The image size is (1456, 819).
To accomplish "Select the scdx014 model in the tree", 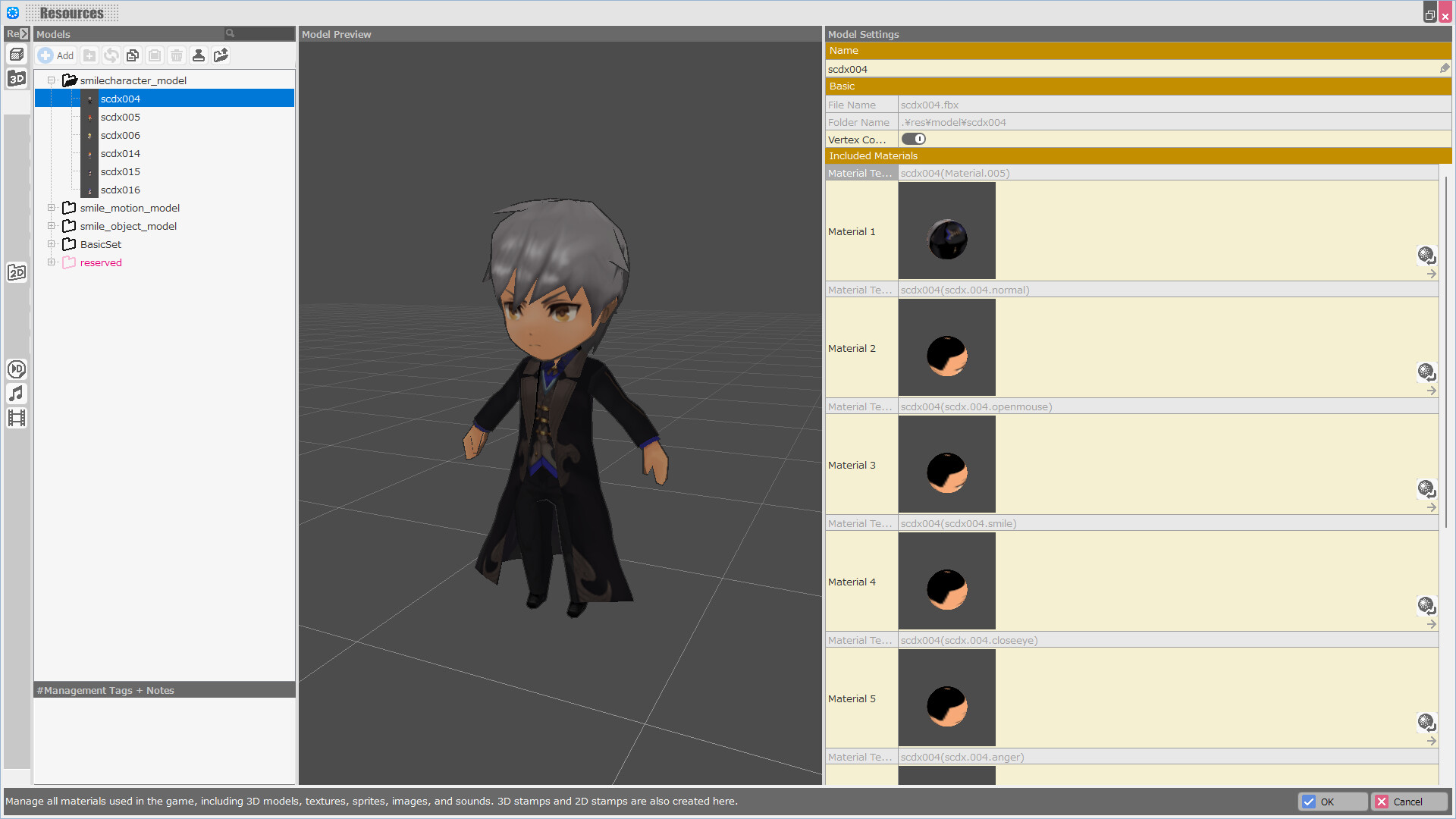I will click(120, 153).
